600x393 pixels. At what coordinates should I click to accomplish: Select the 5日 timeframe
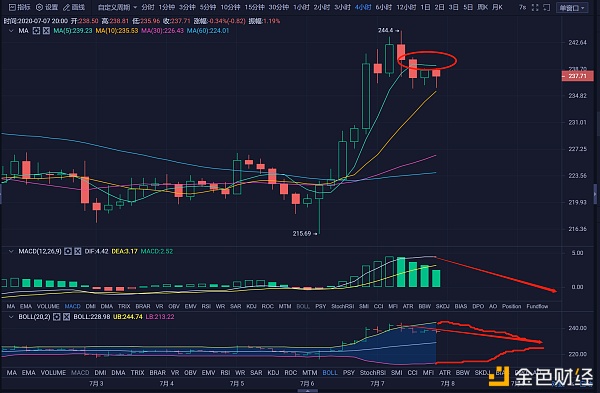tap(468, 7)
